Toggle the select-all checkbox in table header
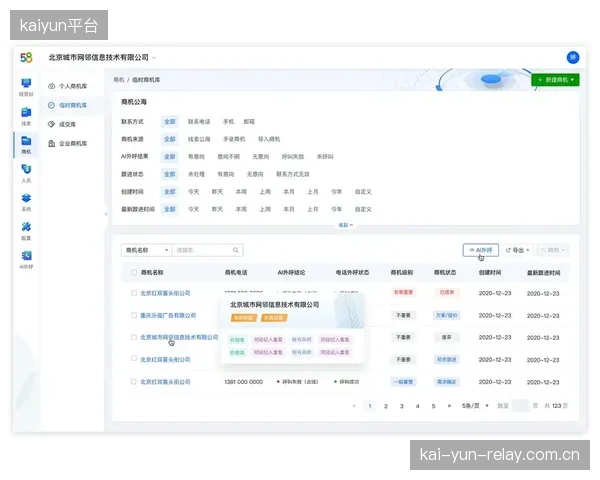This screenshot has height=480, width=600. click(x=134, y=272)
